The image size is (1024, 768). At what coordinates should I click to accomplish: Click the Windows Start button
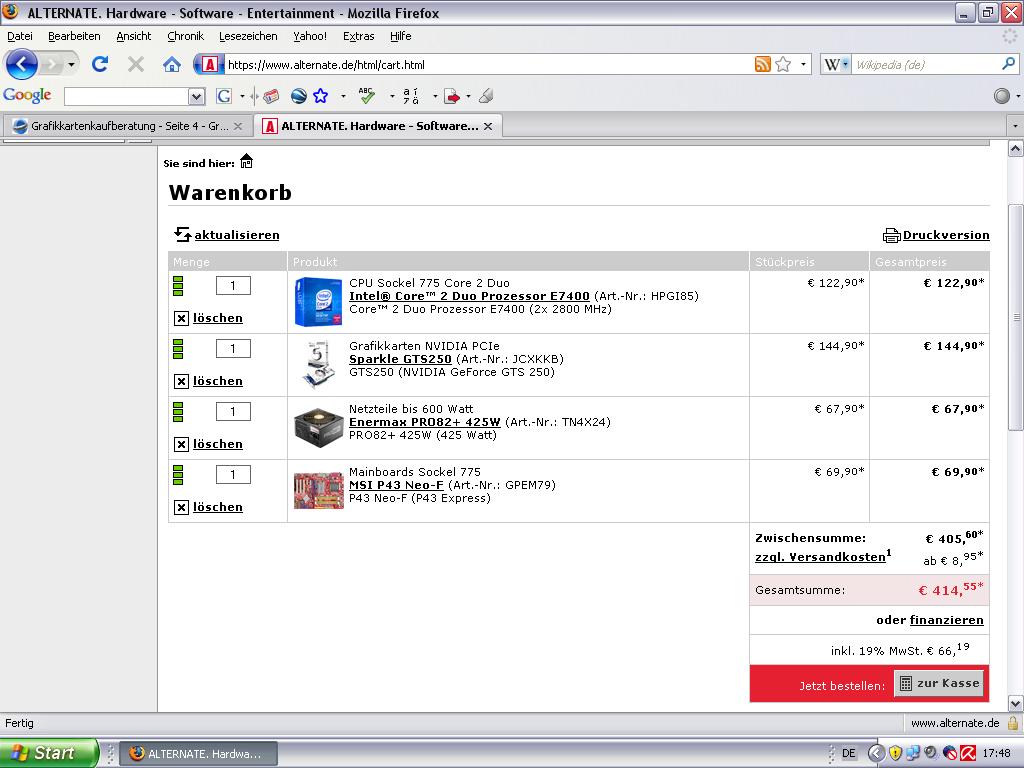pos(48,753)
